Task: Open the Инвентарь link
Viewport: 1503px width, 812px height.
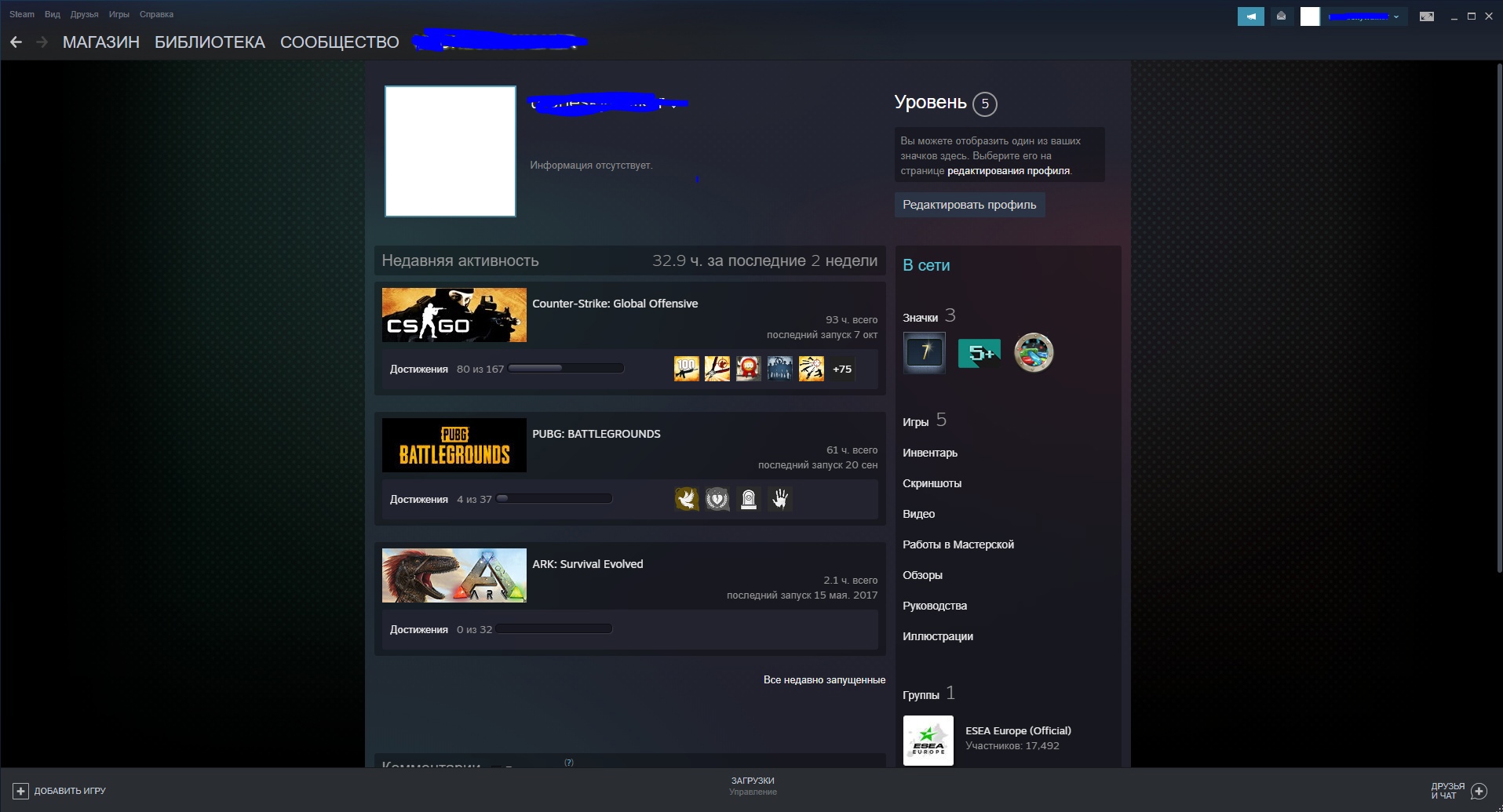Action: pyautogui.click(x=930, y=453)
